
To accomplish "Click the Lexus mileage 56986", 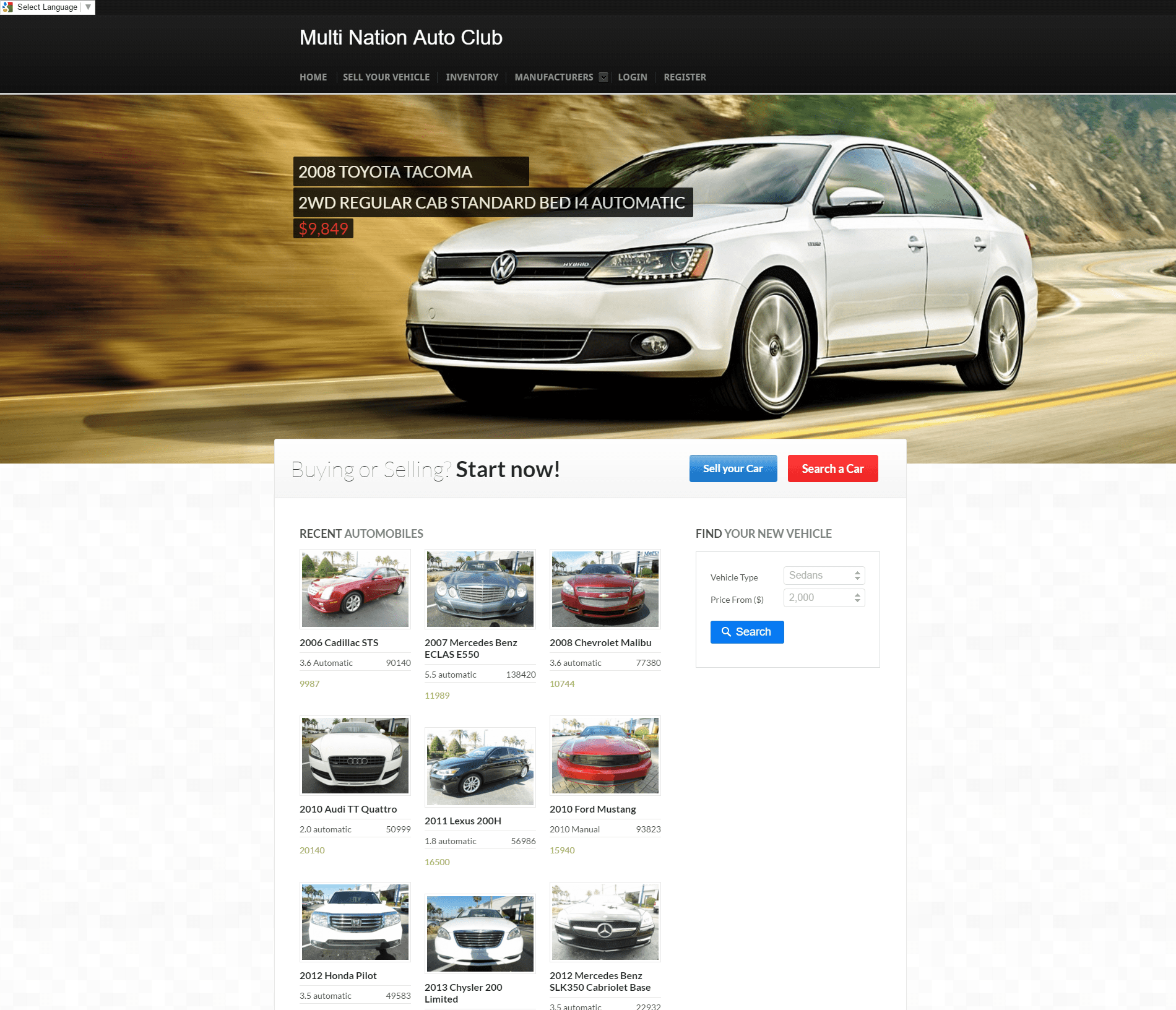I will [x=523, y=841].
